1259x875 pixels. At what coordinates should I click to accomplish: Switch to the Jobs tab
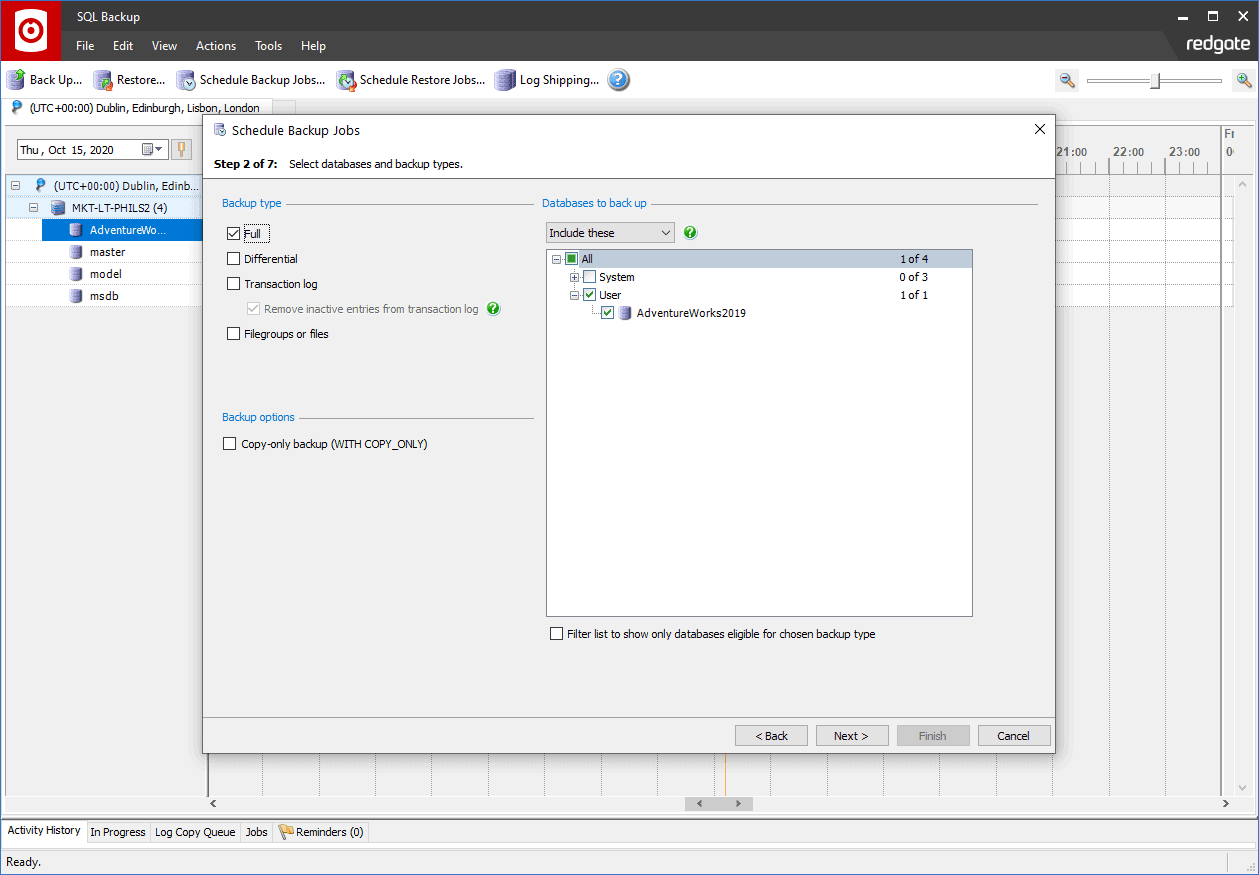point(256,831)
